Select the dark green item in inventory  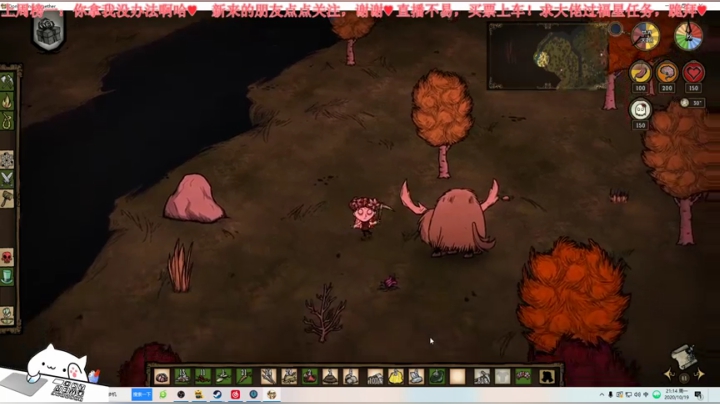coord(437,376)
